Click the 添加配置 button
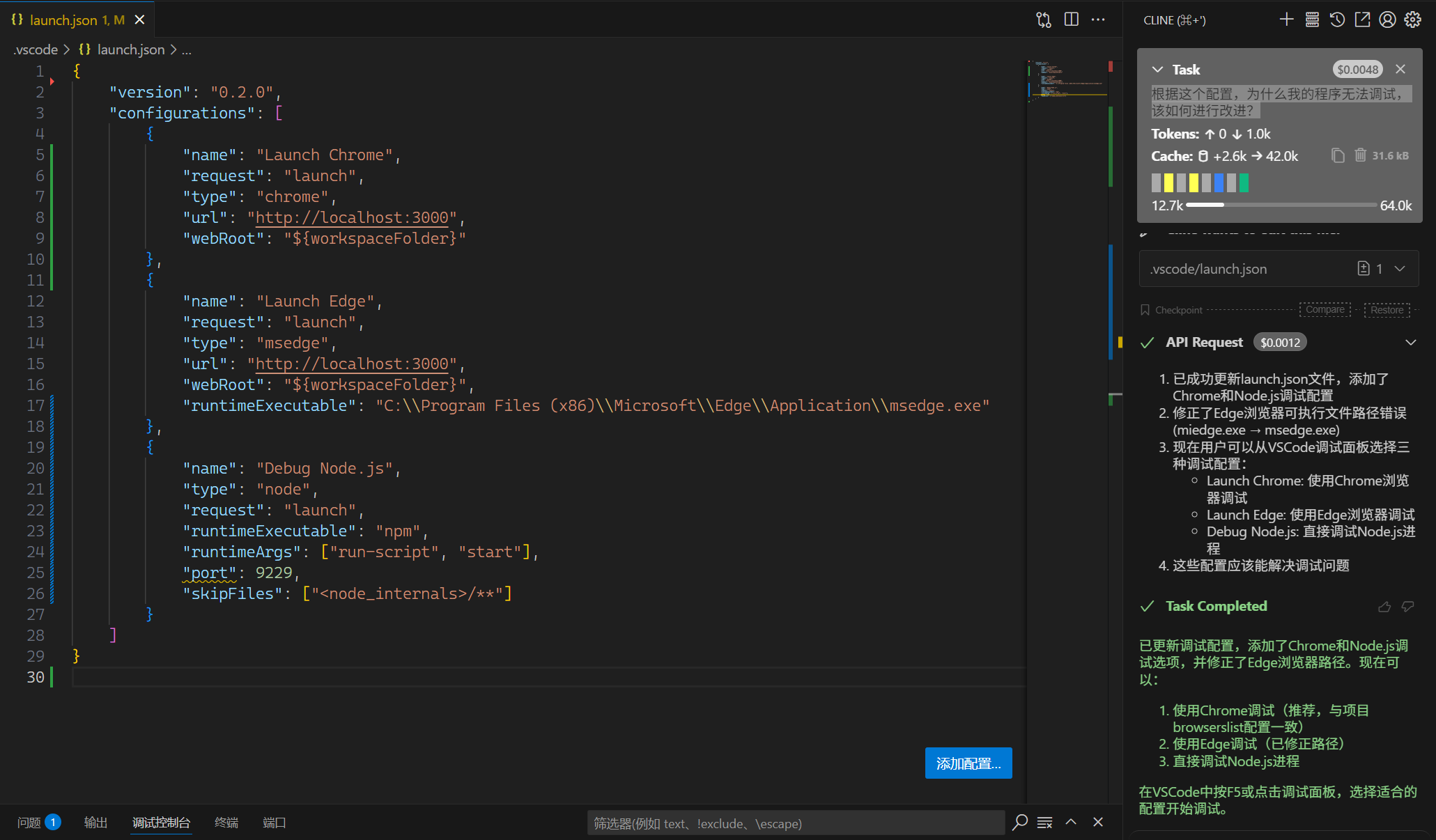Image resolution: width=1436 pixels, height=840 pixels. click(x=968, y=763)
